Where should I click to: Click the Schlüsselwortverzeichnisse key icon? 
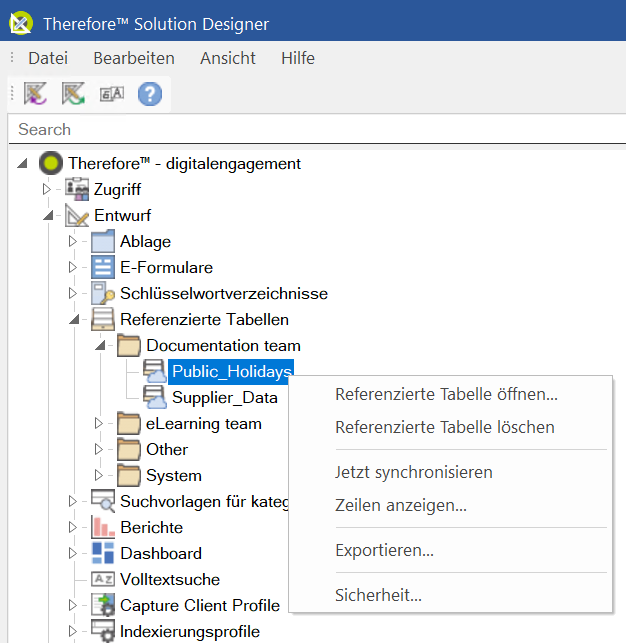tap(103, 293)
